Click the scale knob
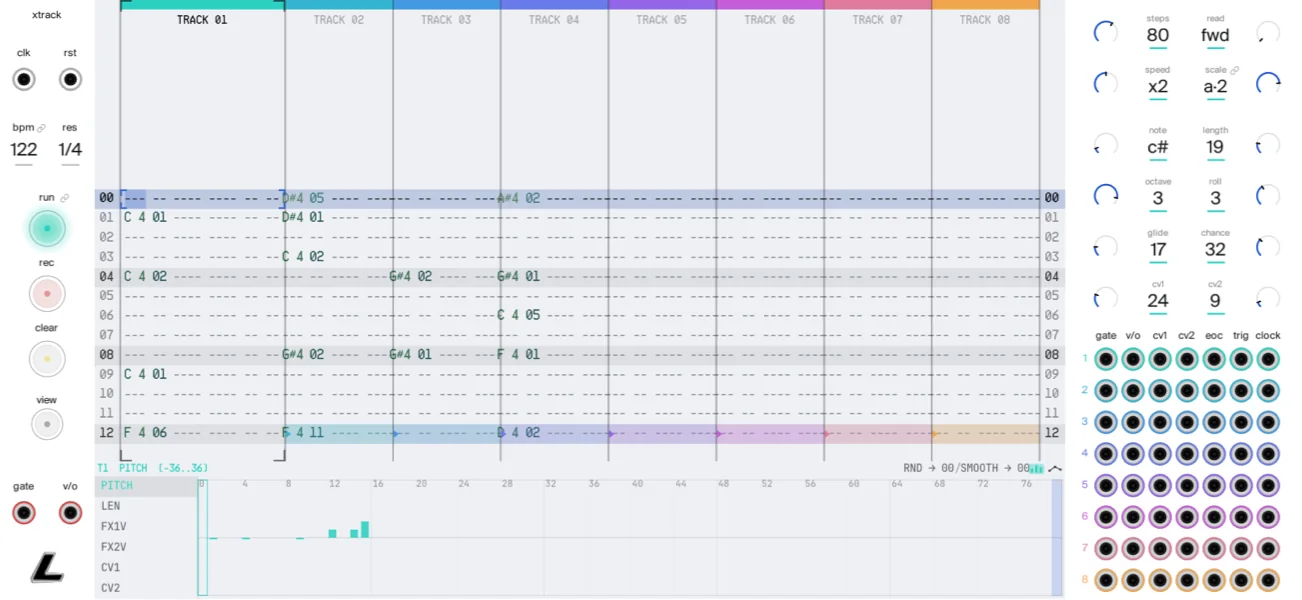The image size is (1302, 600). 1268,84
